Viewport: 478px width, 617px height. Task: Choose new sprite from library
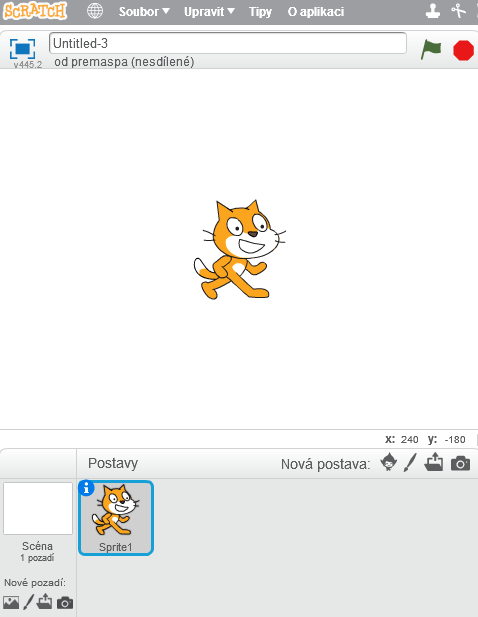click(389, 462)
